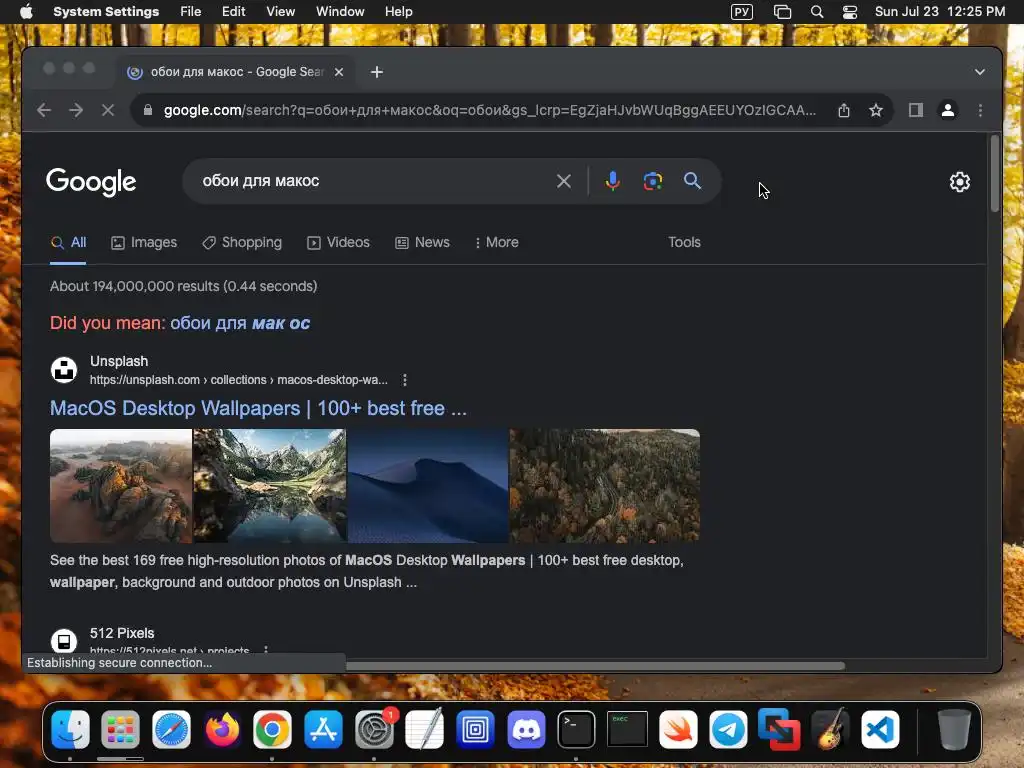Switch to the Images results tab
This screenshot has width=1024, height=768.
coord(144,242)
